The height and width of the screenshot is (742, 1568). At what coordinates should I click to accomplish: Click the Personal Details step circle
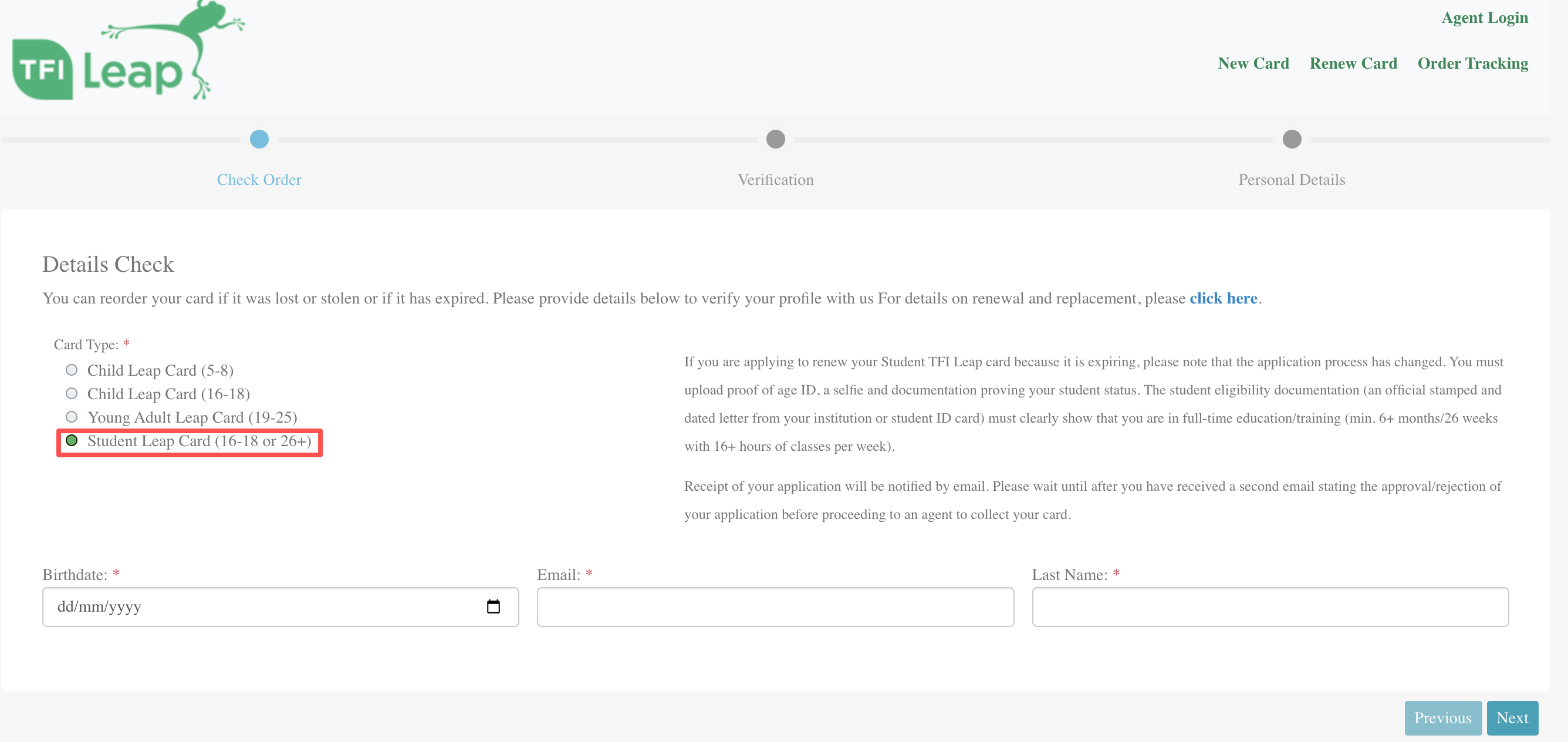click(x=1292, y=139)
